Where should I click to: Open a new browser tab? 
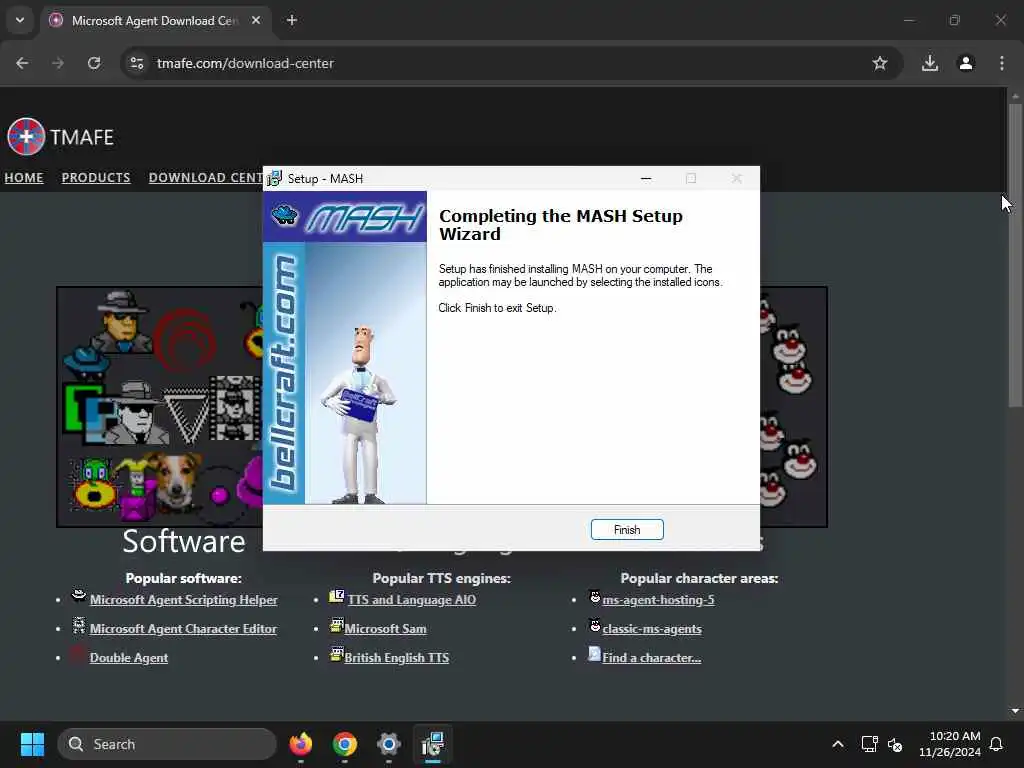[292, 20]
